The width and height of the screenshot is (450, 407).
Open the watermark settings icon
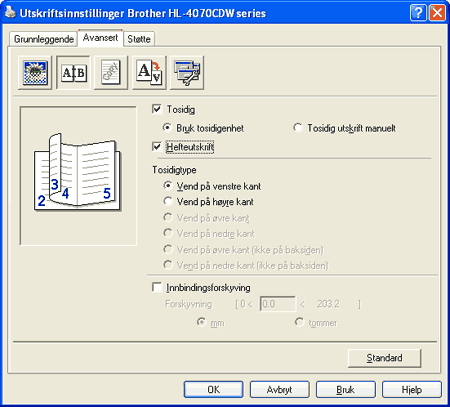click(x=111, y=72)
